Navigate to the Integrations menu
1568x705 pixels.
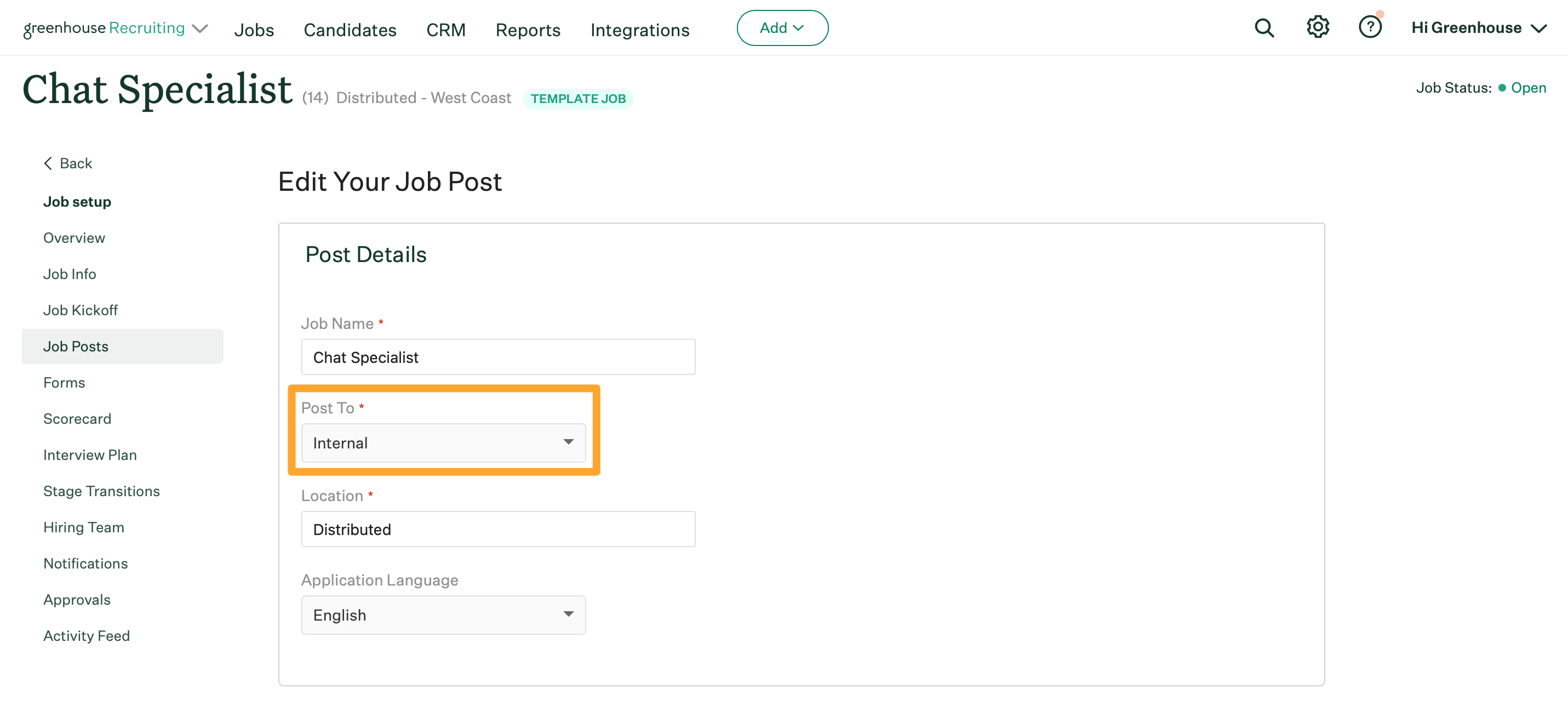point(640,30)
